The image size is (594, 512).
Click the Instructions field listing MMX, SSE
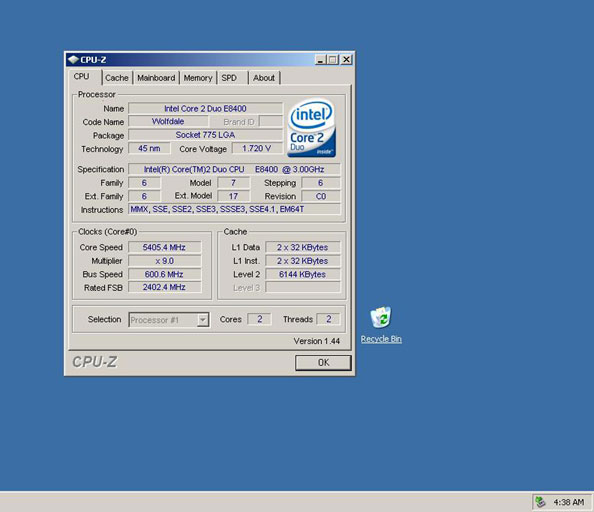(x=234, y=209)
